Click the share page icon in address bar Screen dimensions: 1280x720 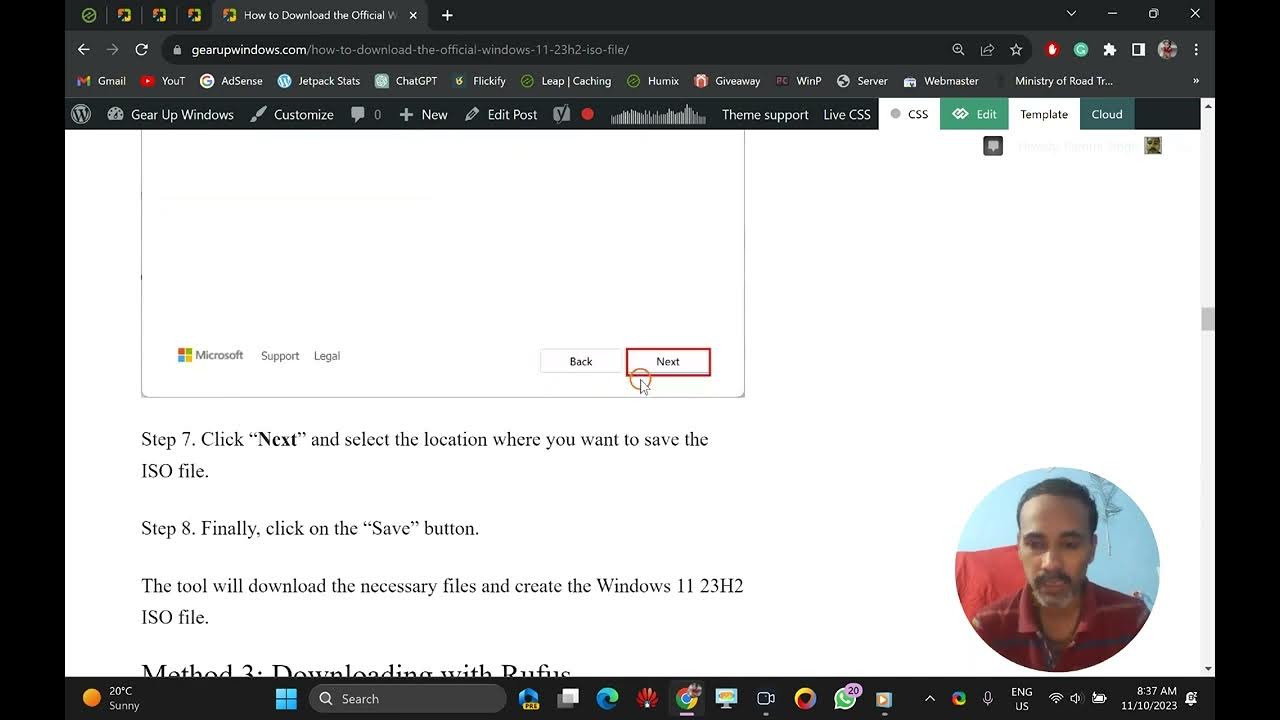click(987, 49)
